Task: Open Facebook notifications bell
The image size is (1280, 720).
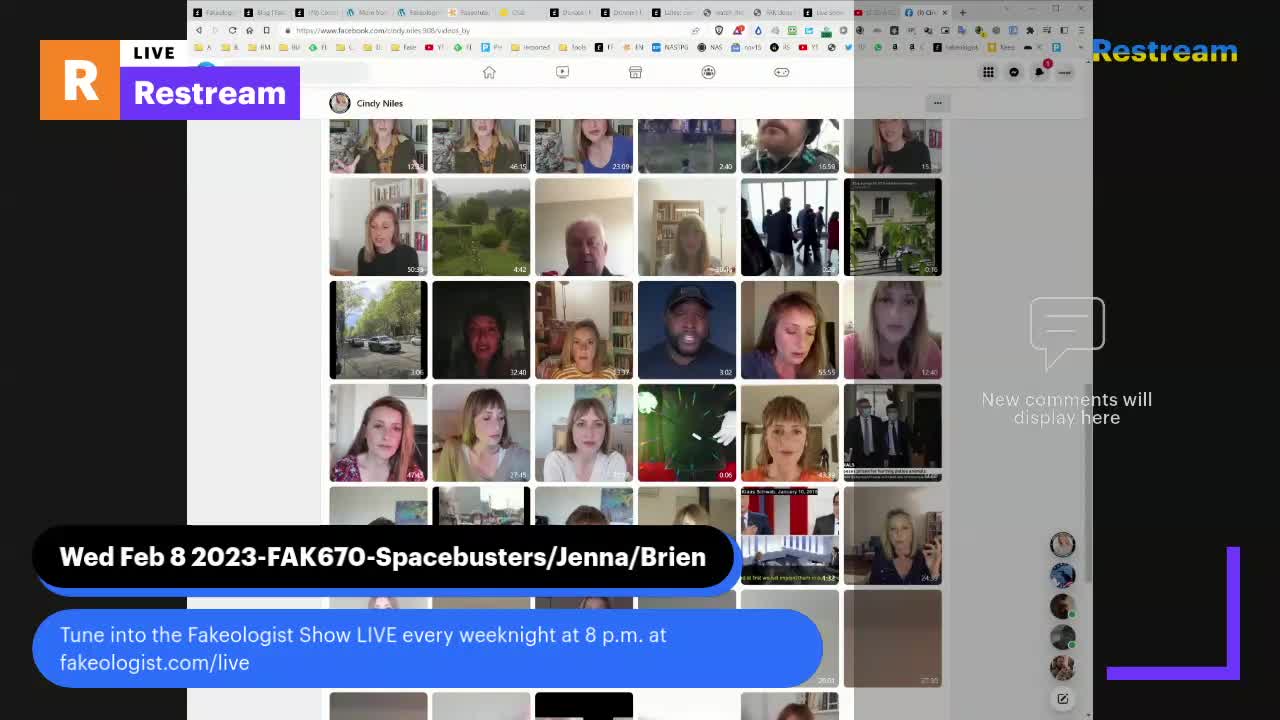Action: [x=1040, y=72]
